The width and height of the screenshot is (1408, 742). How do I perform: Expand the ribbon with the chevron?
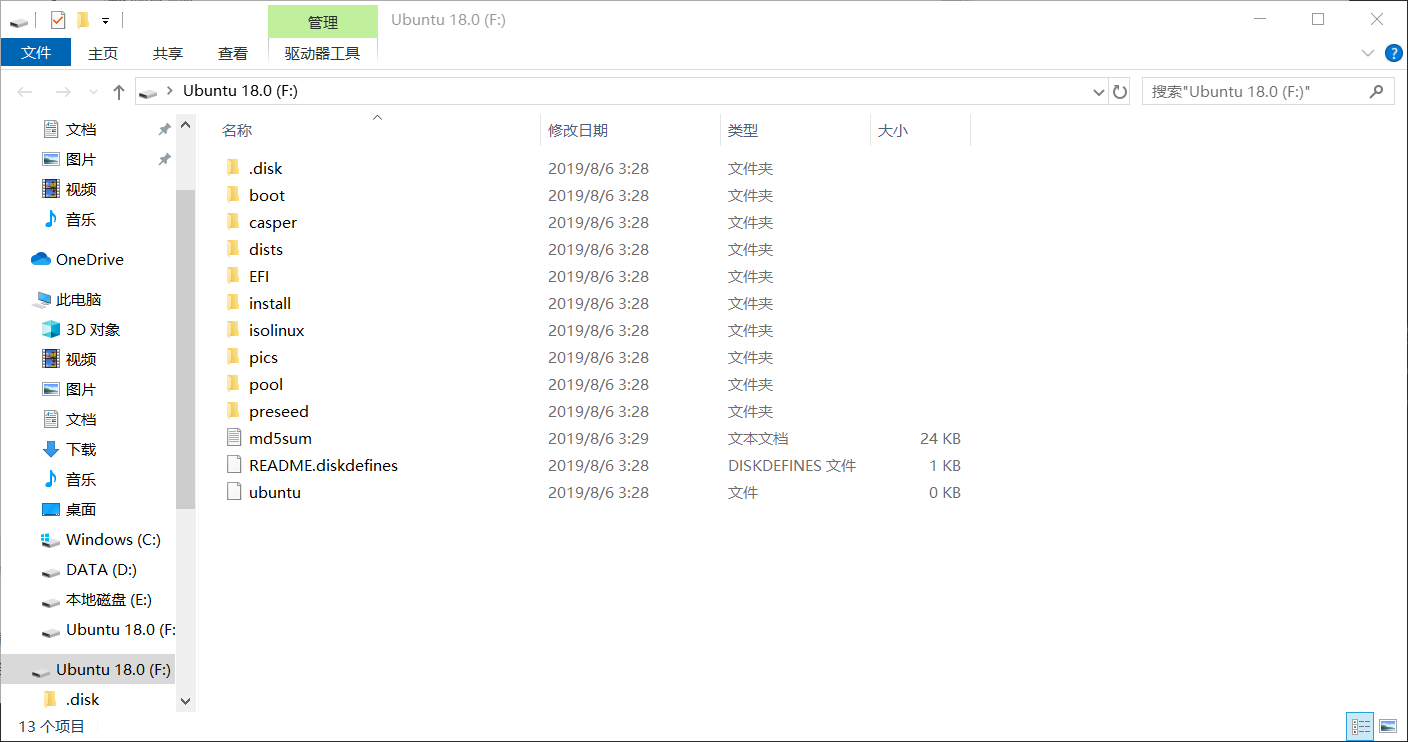(x=1368, y=53)
